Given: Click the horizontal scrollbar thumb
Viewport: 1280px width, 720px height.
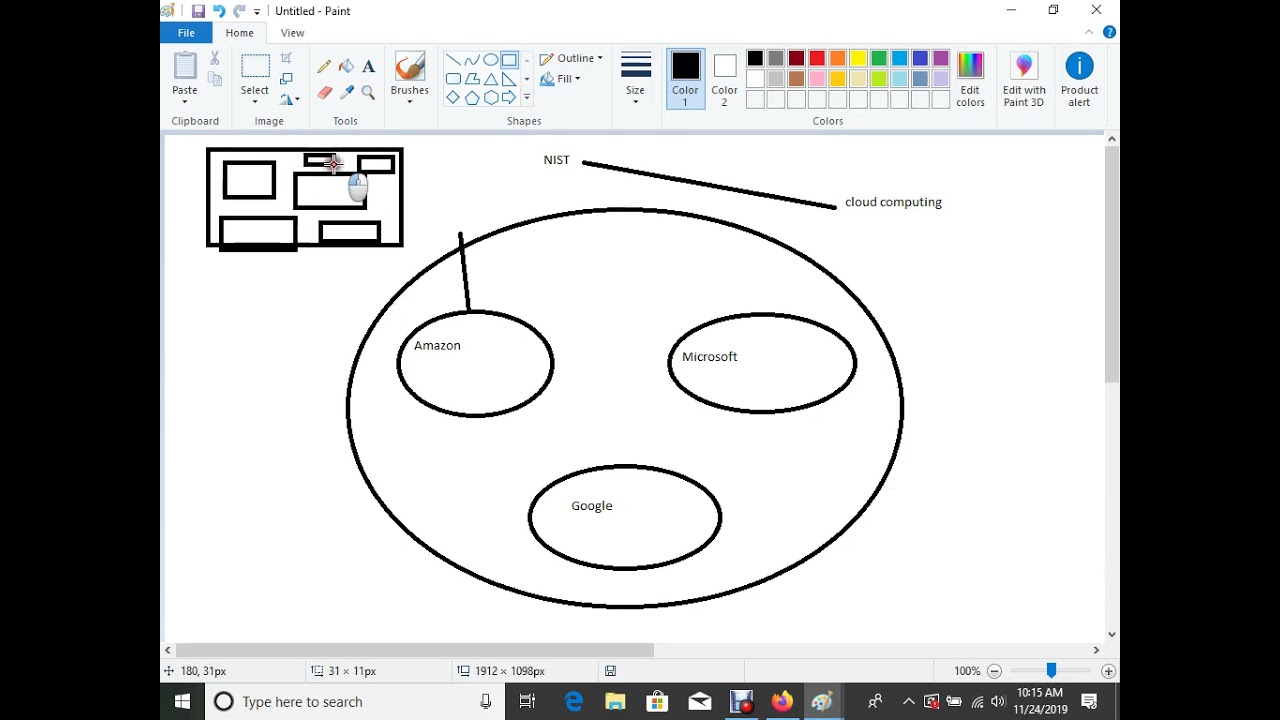Looking at the screenshot, I should point(415,650).
